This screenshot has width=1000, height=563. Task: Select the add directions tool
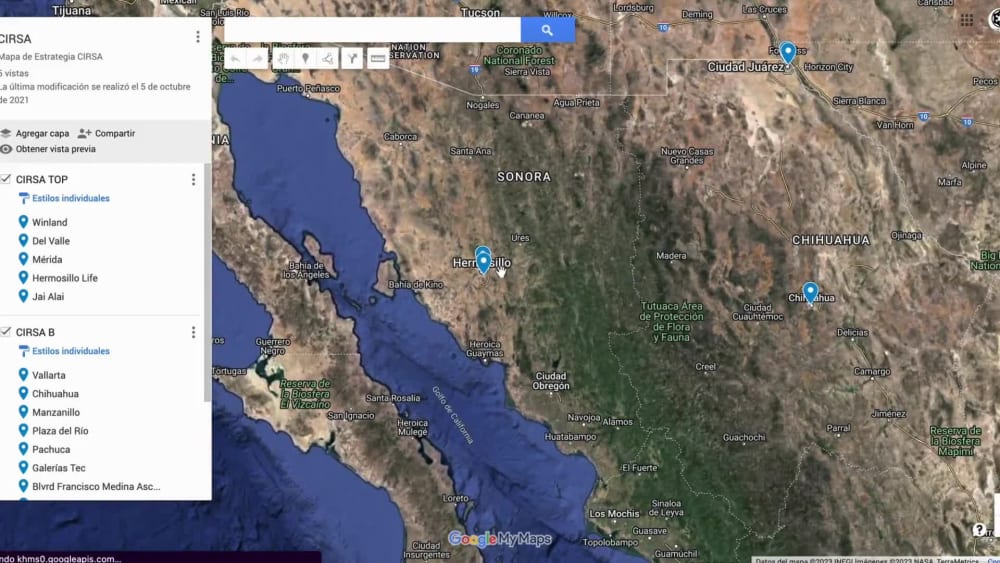(x=352, y=59)
